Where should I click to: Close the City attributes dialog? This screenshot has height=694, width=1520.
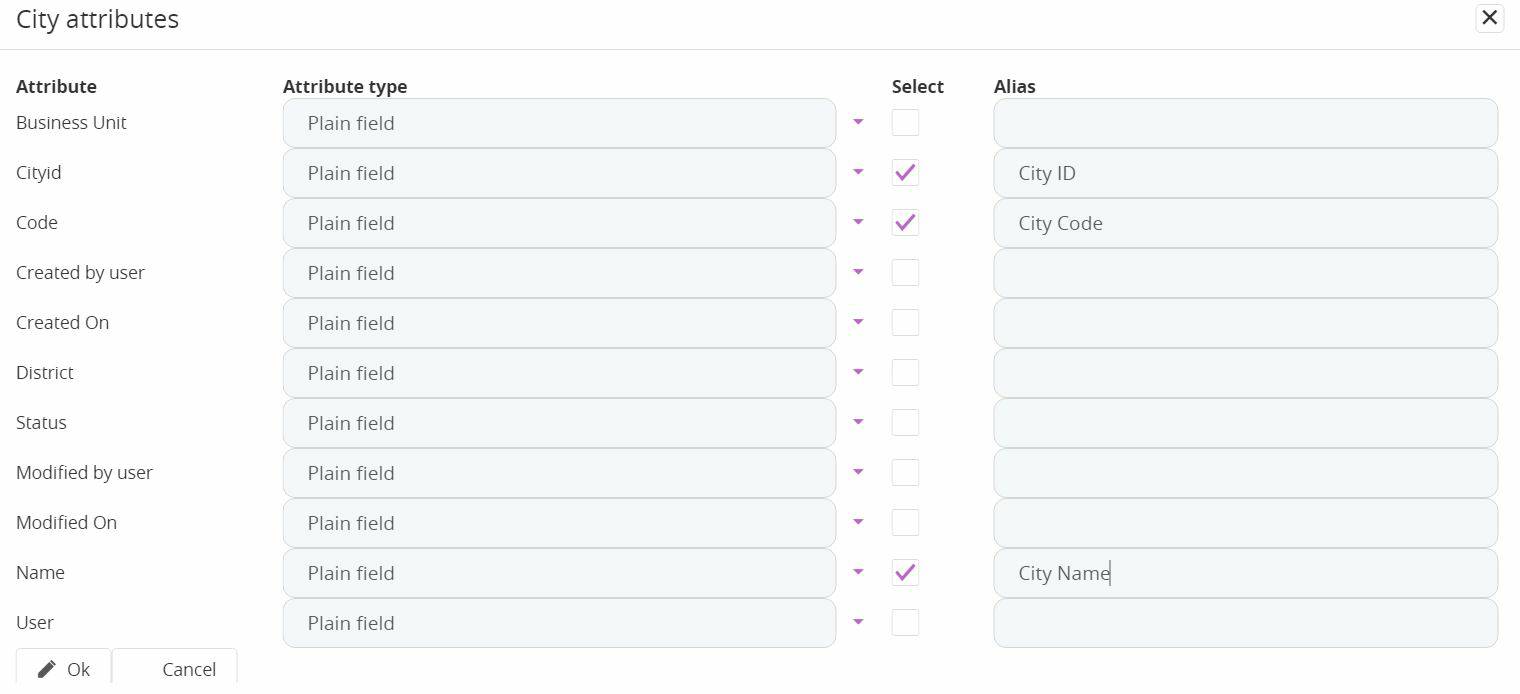[1489, 18]
